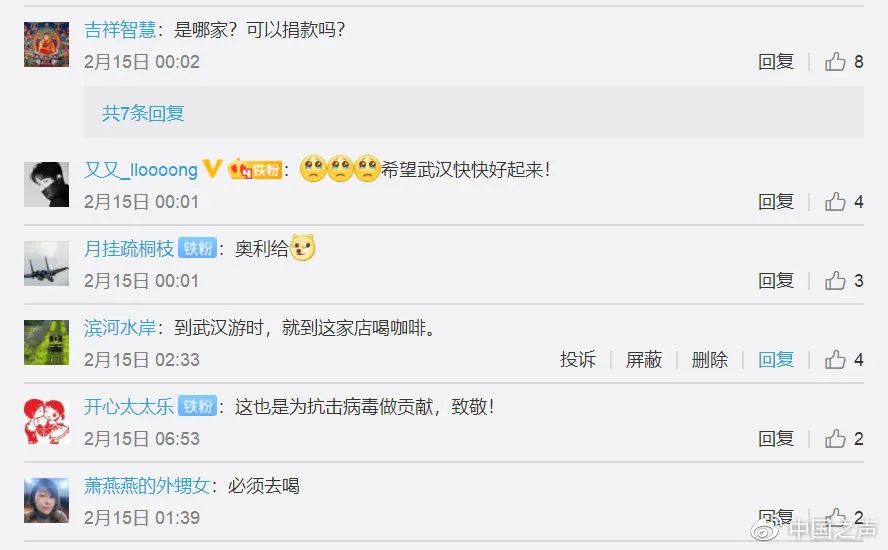
Task: Click the verified V badge beside 又又_lloooong
Action: click(x=212, y=168)
